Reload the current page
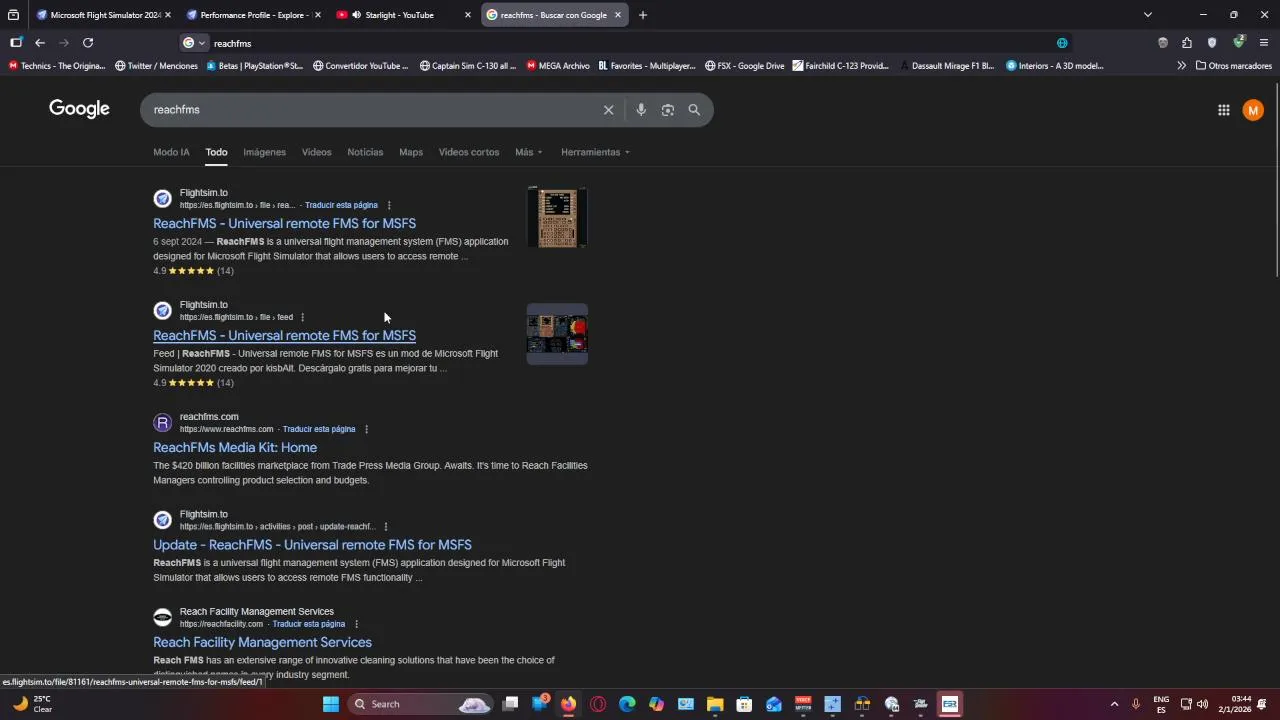The height and width of the screenshot is (720, 1280). [x=88, y=43]
